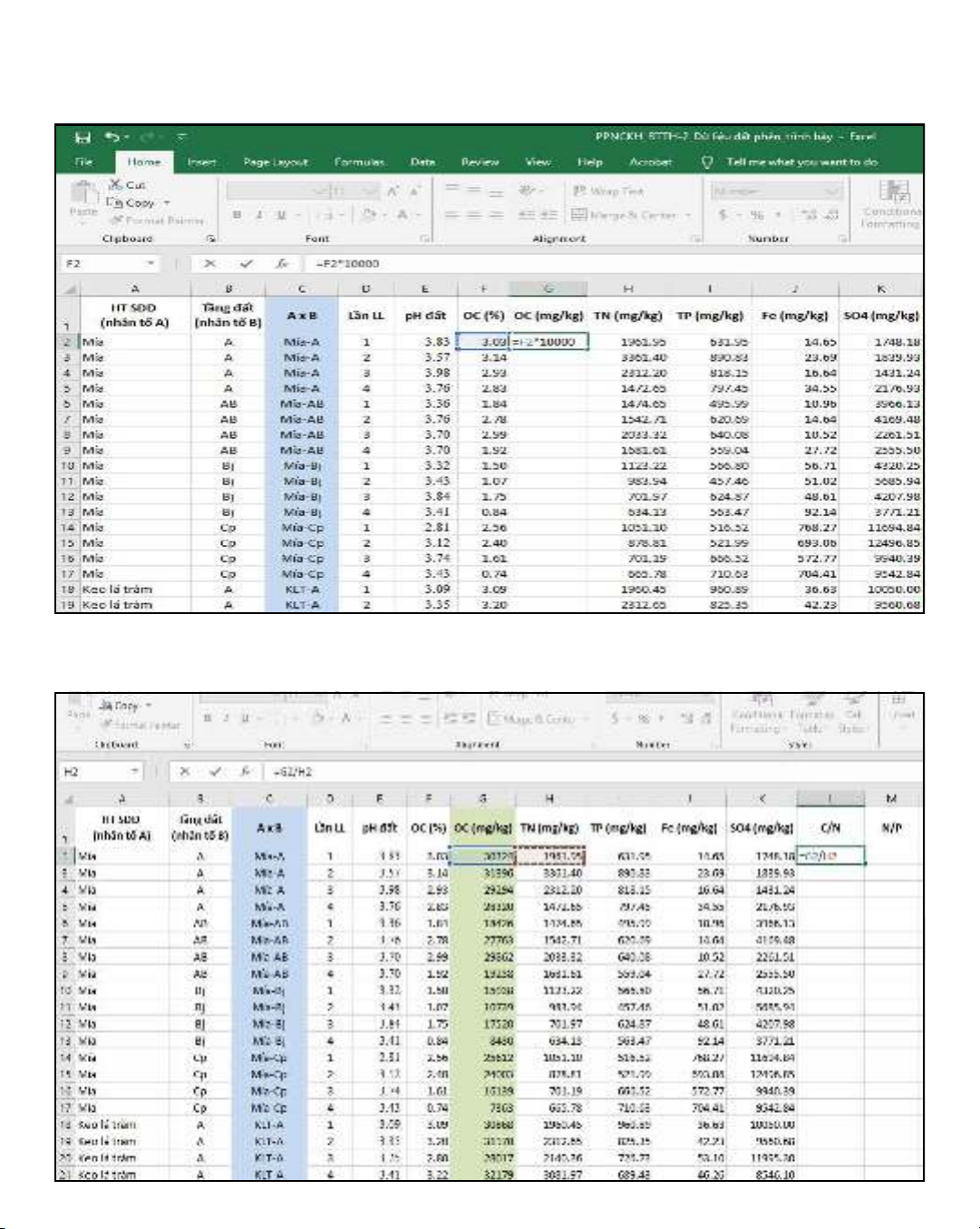The image size is (980, 1229).
Task: Click the Undo arrow in the upper Quick Access toolbar
Action: click(112, 137)
